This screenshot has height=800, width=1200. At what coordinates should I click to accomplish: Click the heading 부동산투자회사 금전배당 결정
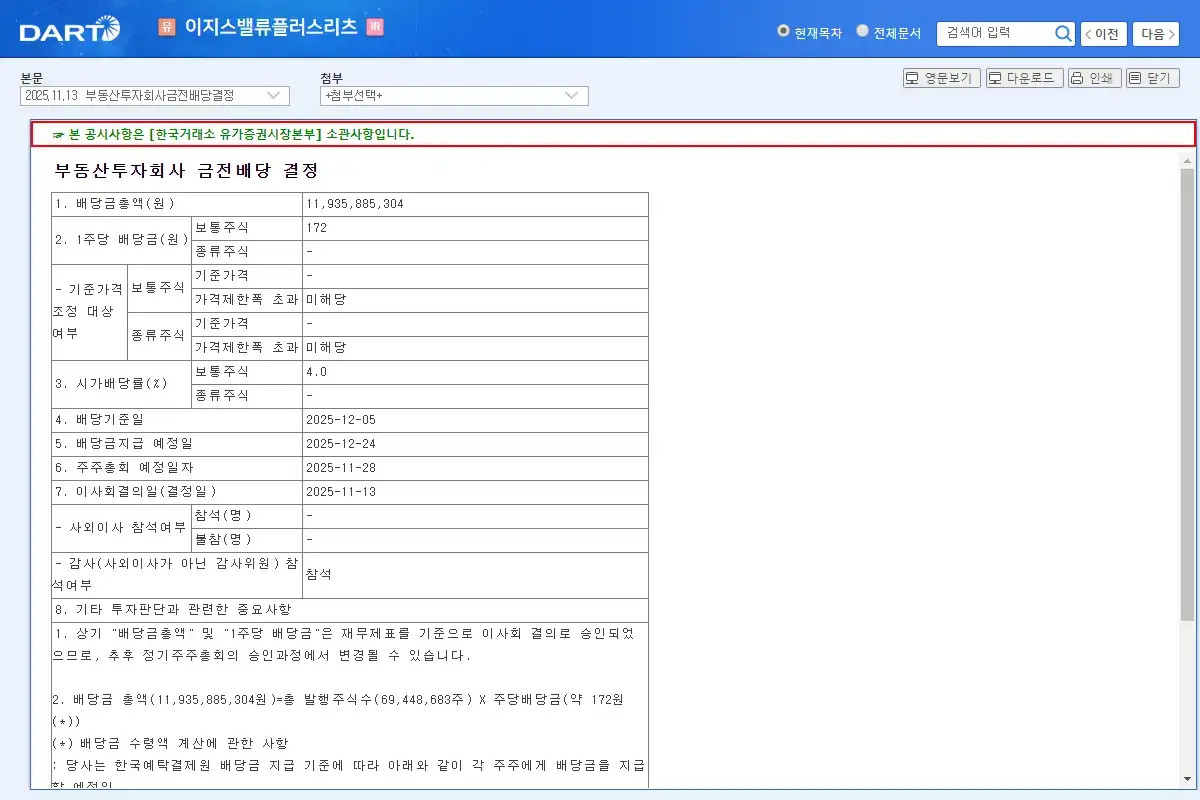187,171
